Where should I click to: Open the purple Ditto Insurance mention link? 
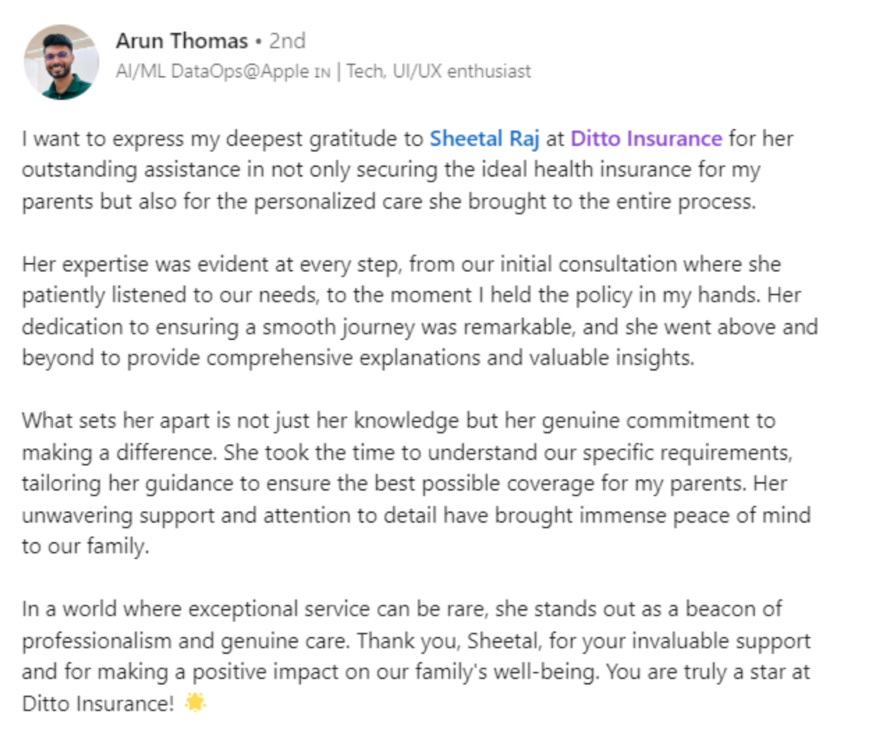point(646,138)
